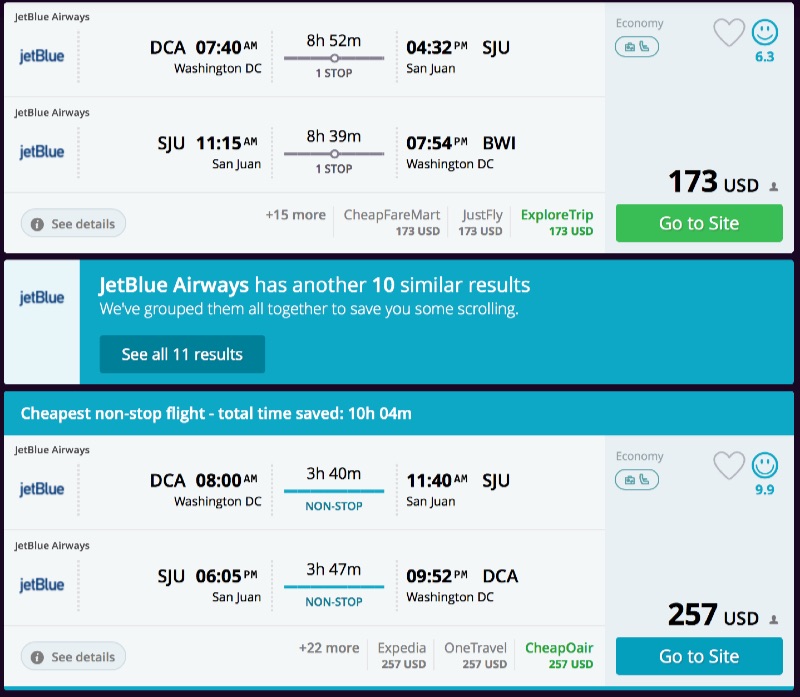Click the 6.3 smiley rating icon

tap(765, 32)
